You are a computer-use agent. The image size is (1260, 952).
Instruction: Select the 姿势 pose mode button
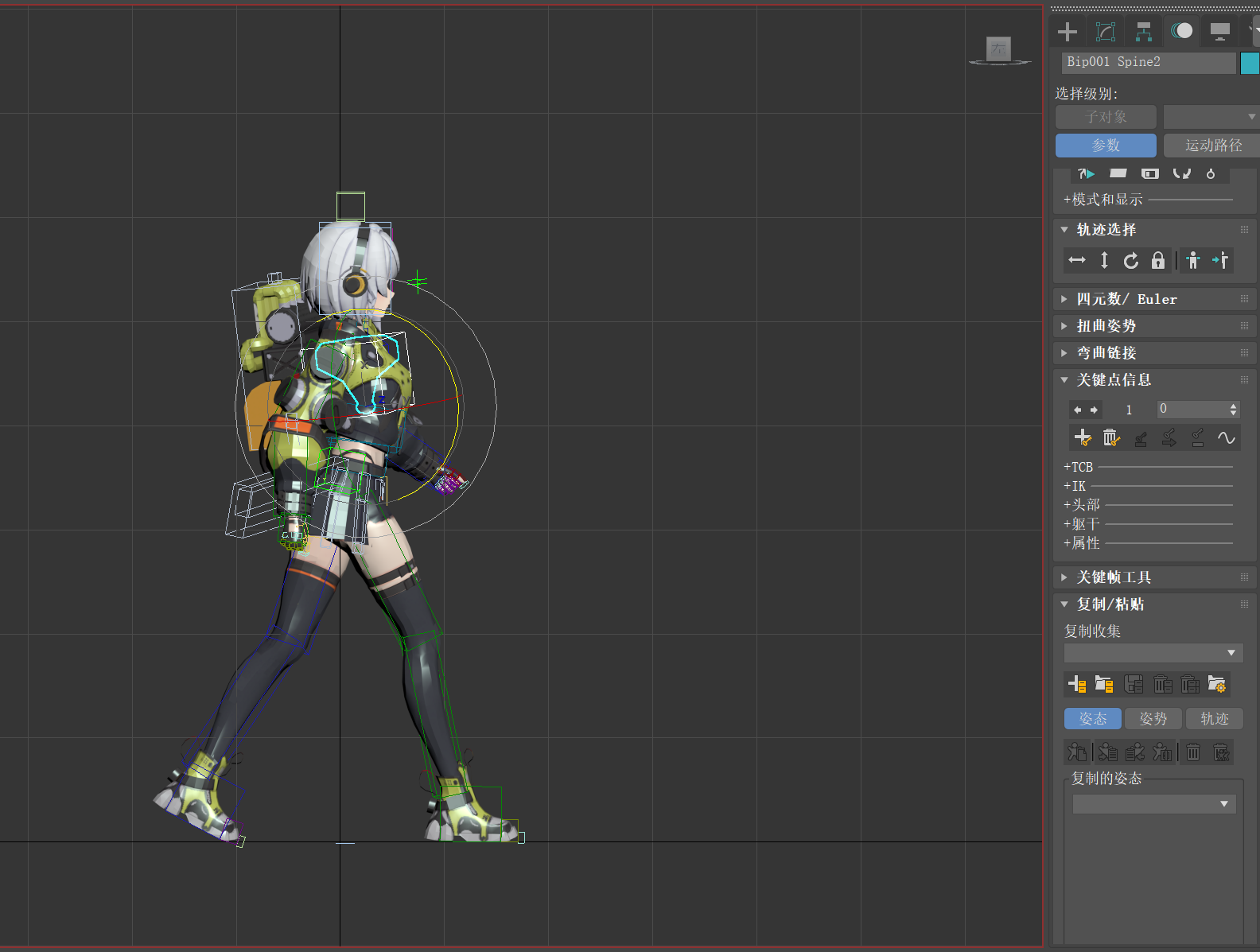tap(1153, 719)
